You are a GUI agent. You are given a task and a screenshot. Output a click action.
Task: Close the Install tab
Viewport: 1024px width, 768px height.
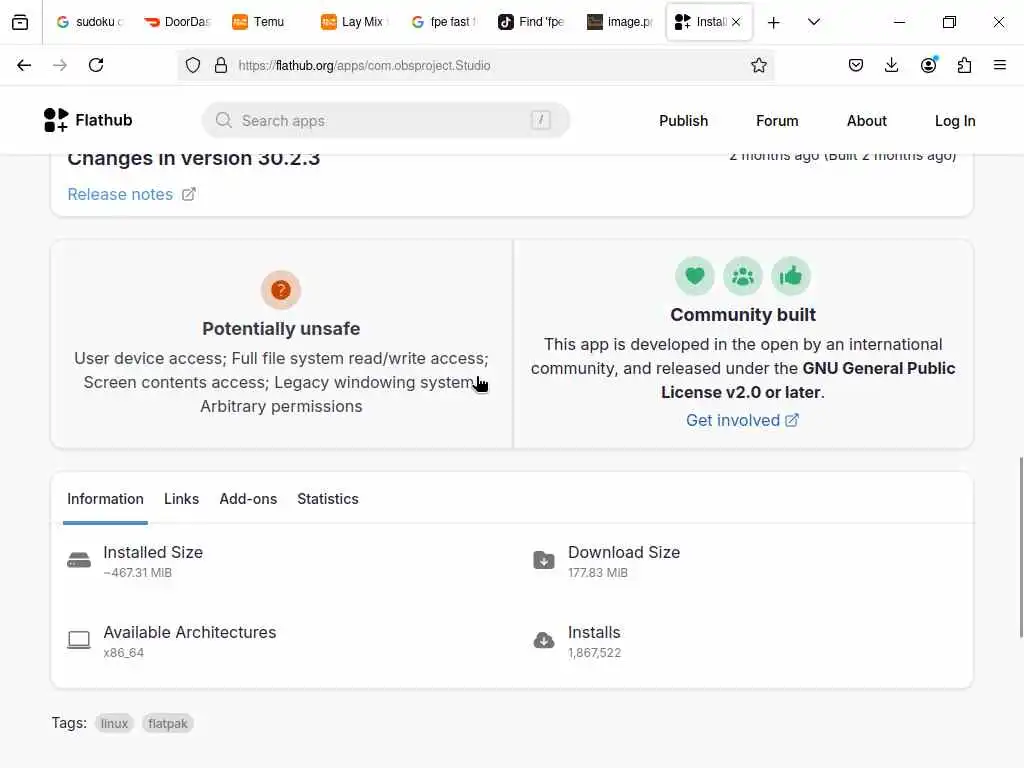pyautogui.click(x=736, y=22)
